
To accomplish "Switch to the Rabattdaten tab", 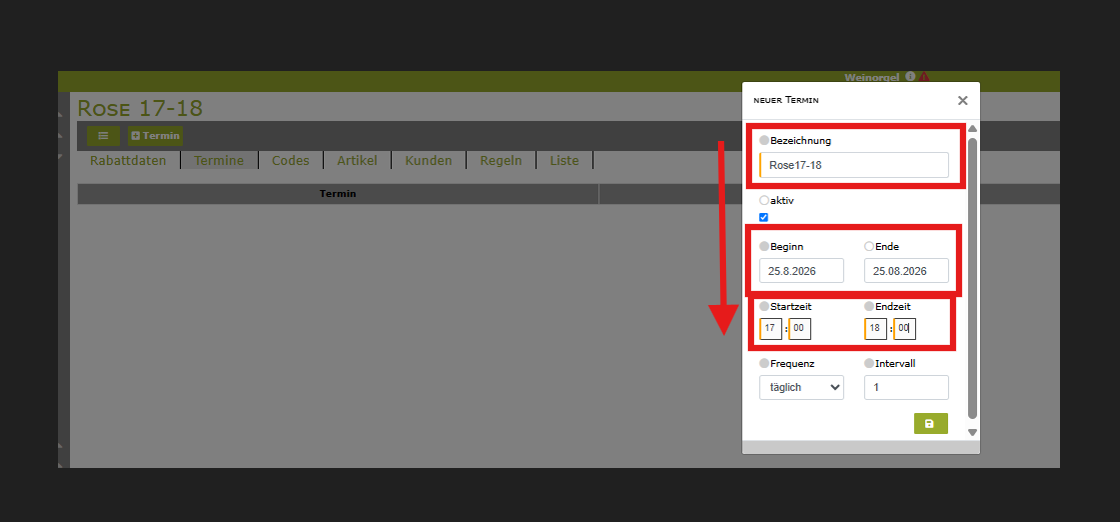I will (x=128, y=161).
